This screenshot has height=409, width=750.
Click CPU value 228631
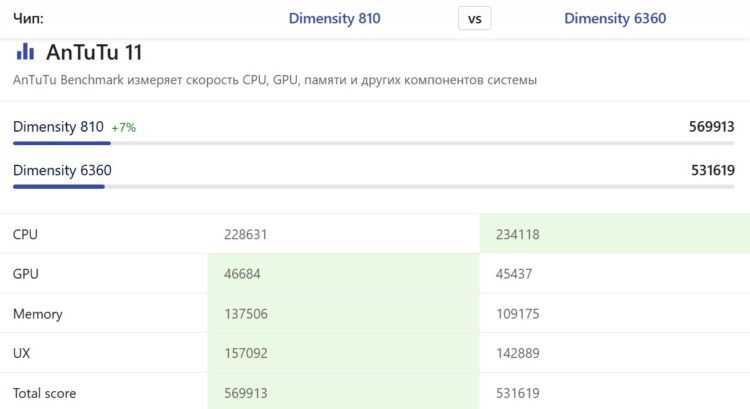click(x=245, y=234)
